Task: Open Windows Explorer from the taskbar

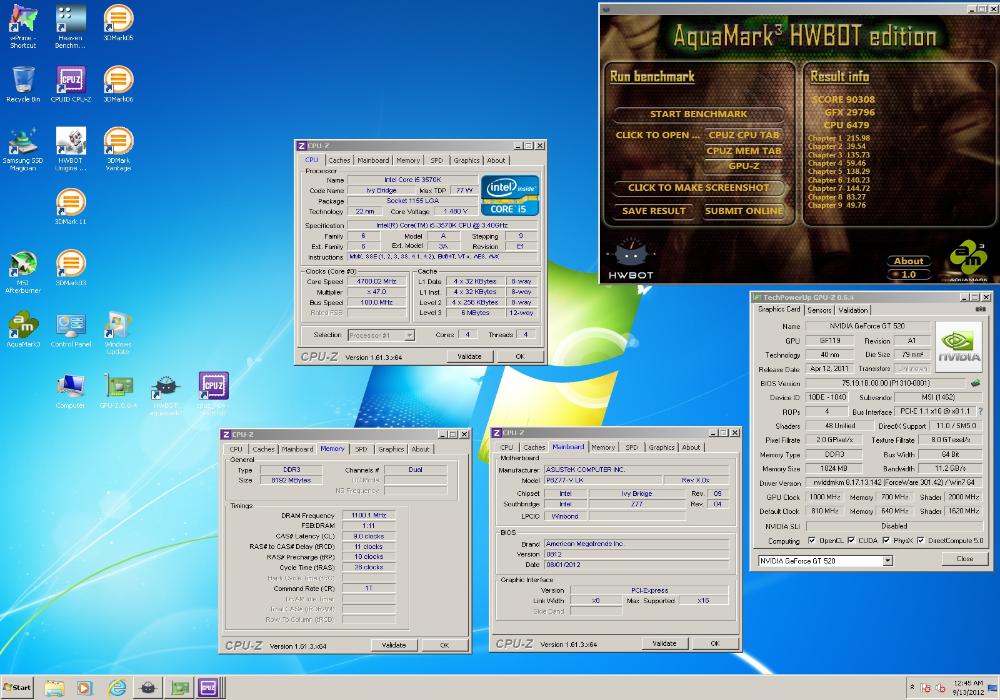Action: pyautogui.click(x=54, y=688)
